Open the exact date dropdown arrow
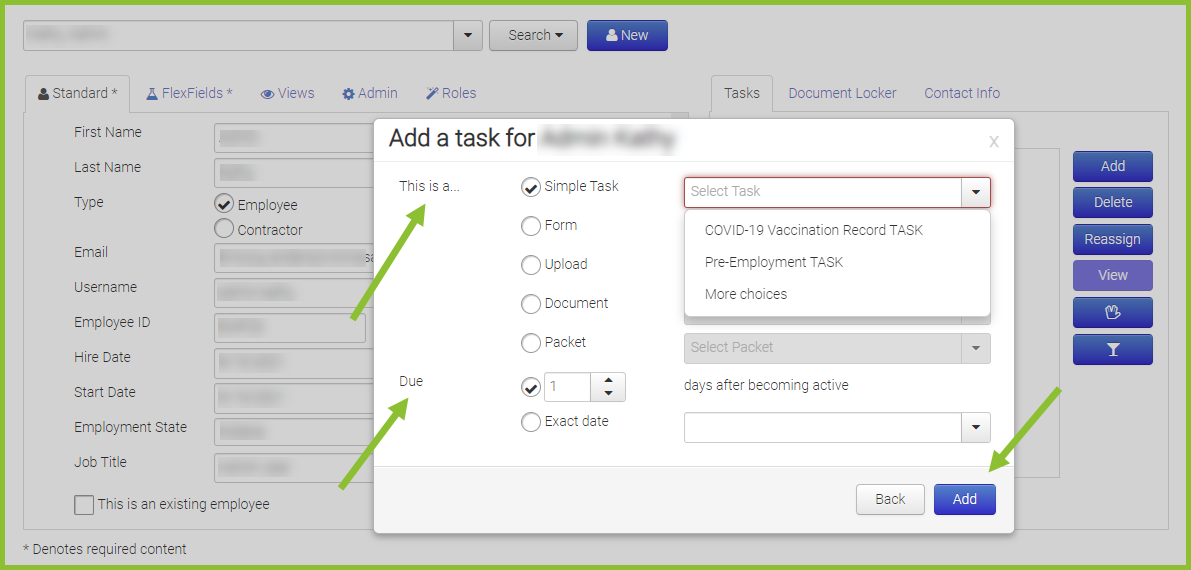The height and width of the screenshot is (570, 1191). coord(975,427)
